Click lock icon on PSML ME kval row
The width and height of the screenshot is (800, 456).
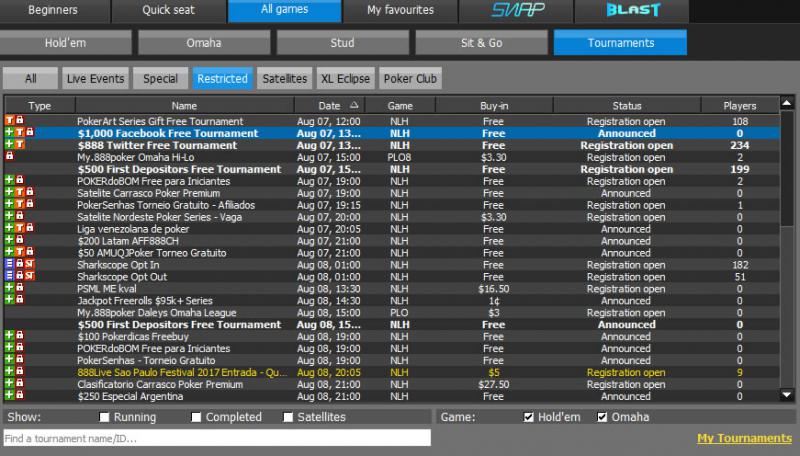(19, 288)
